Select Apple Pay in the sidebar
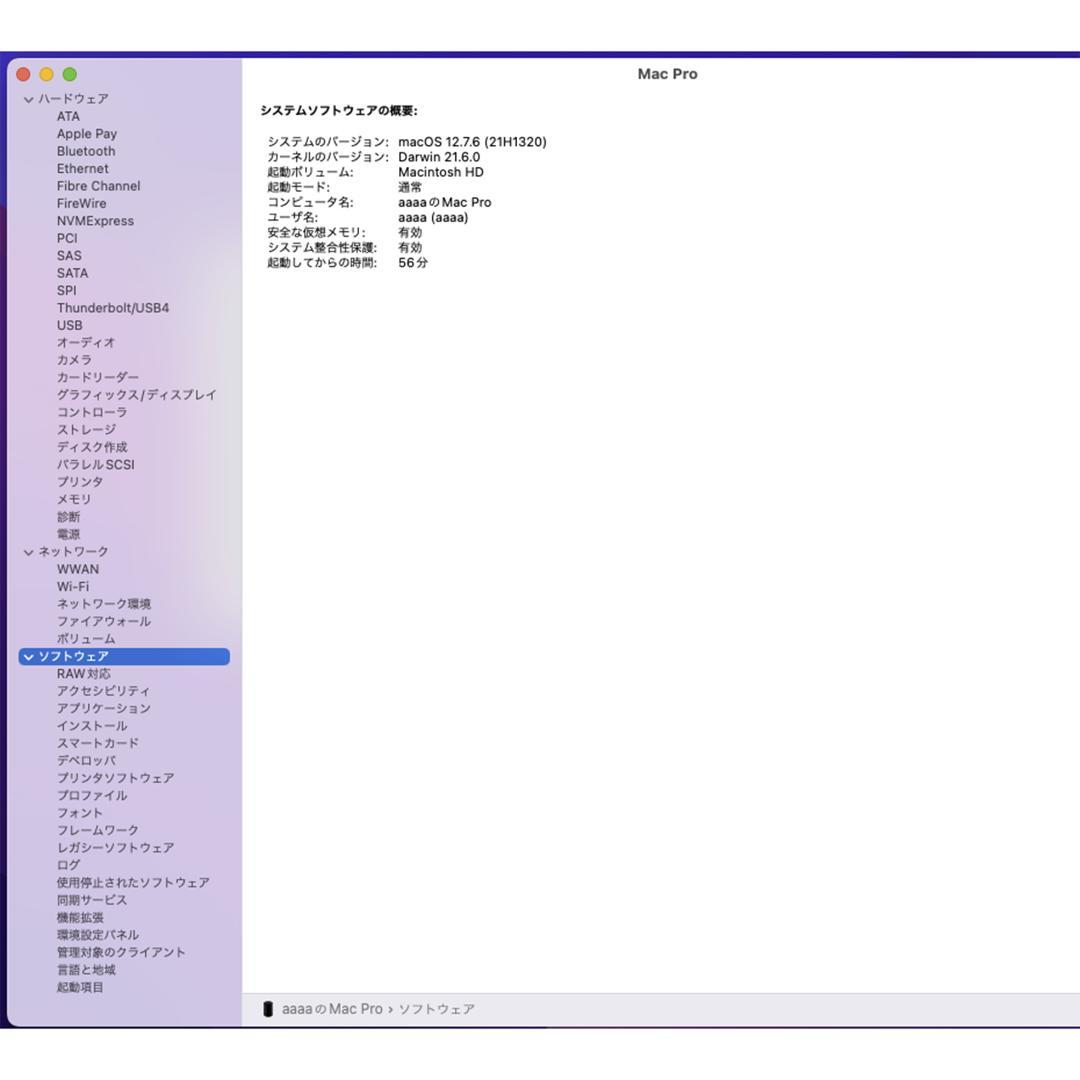The image size is (1080, 1080). tap(87, 134)
